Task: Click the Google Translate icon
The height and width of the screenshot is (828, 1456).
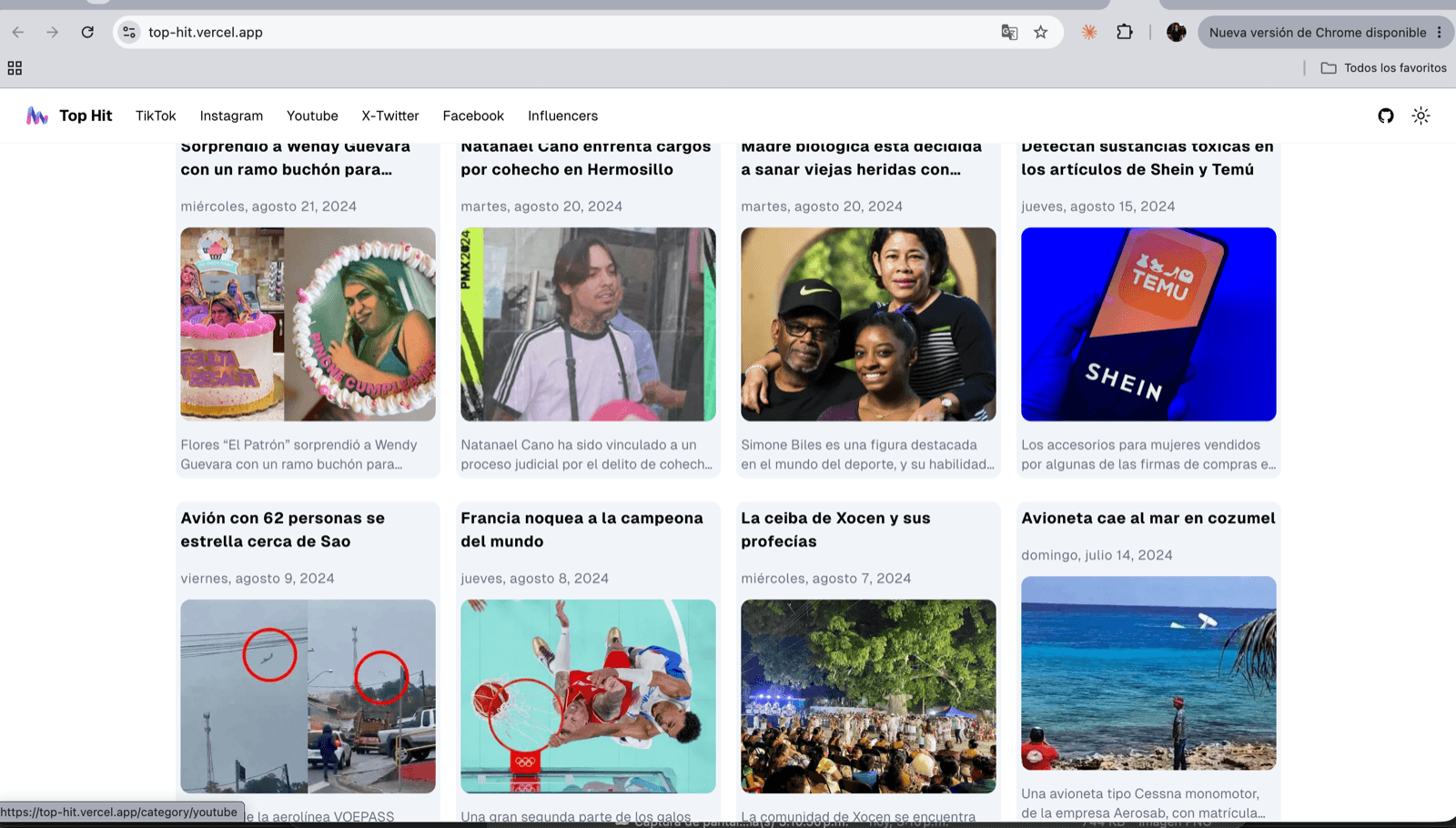Action: (1009, 32)
